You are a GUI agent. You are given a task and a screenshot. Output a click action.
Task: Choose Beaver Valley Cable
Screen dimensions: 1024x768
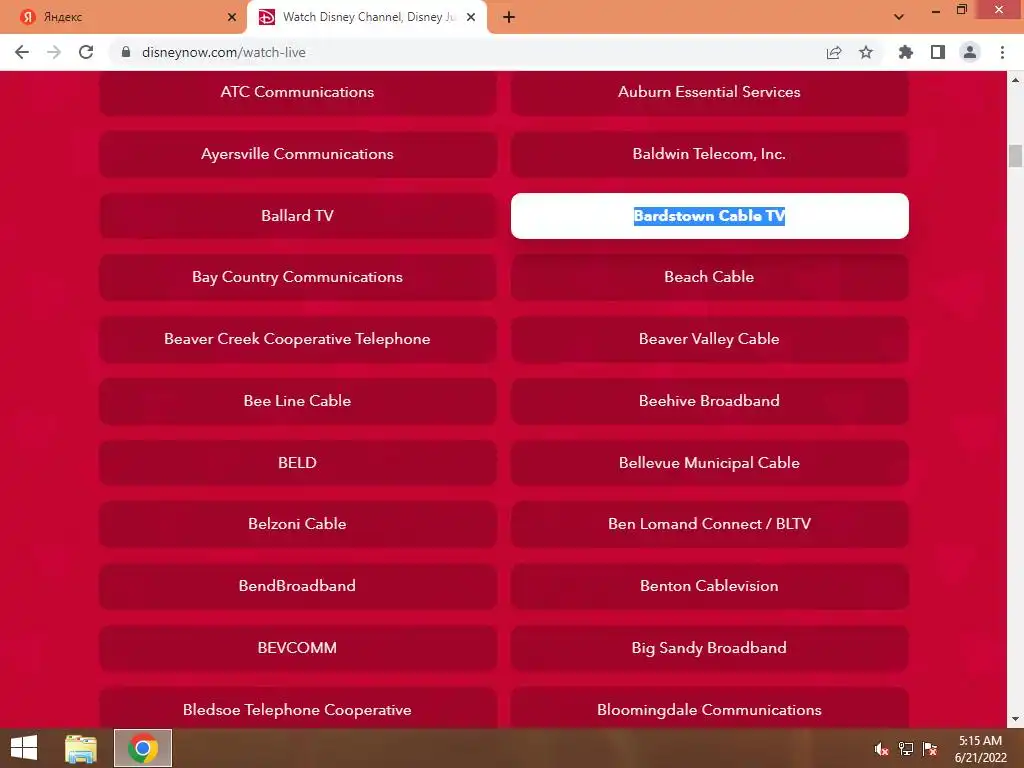[x=709, y=339]
